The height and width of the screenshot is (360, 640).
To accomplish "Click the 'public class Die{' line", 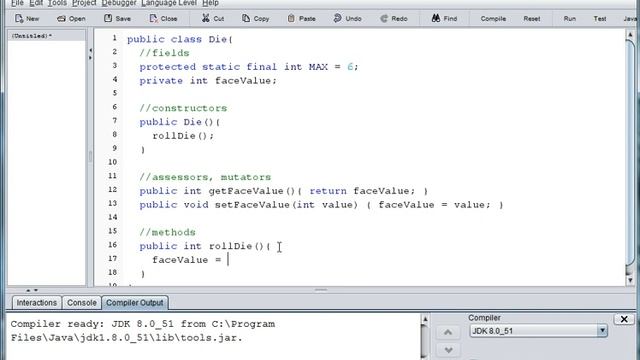I will [x=180, y=39].
